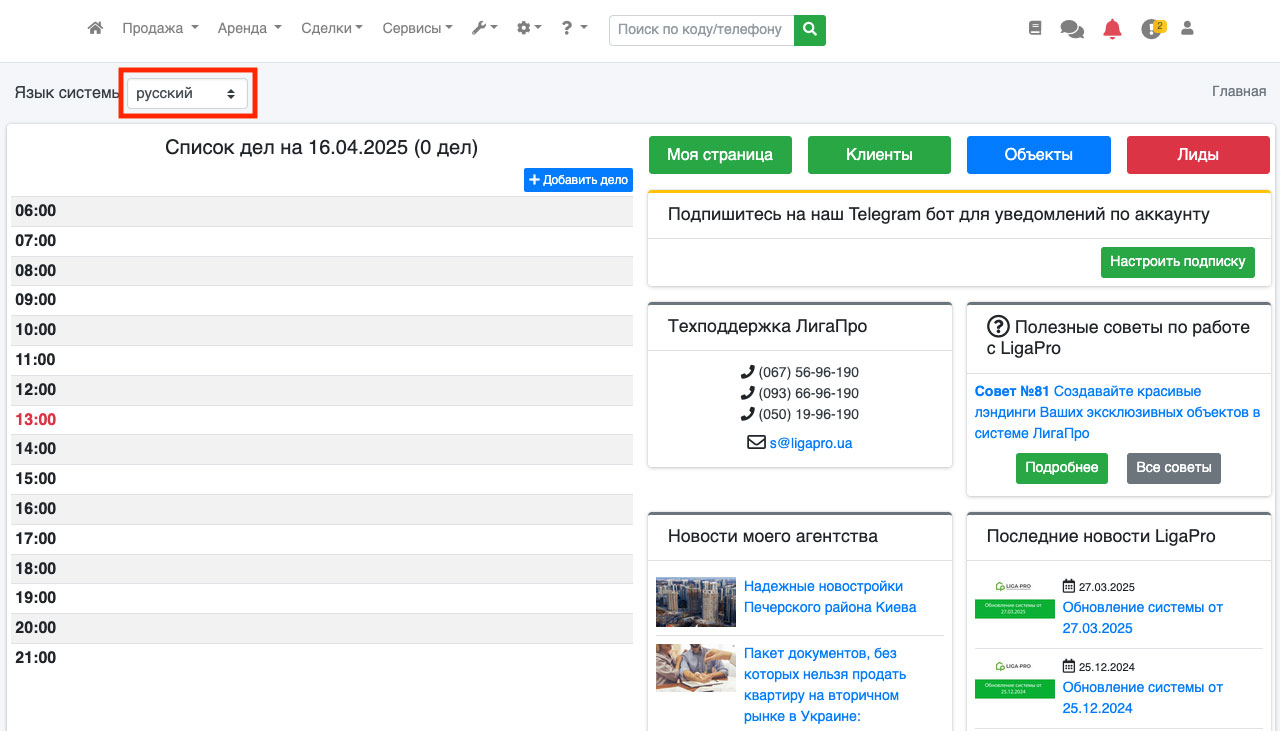The image size is (1280, 731).
Task: Open the user profile icon
Action: click(1187, 29)
